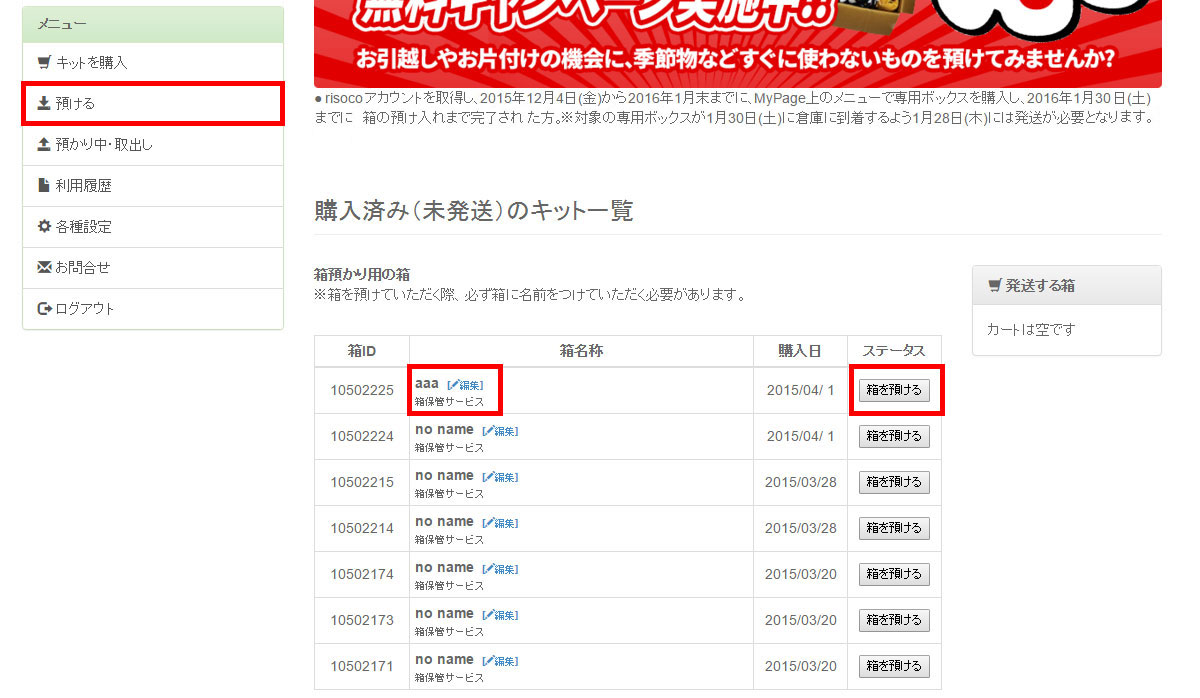
Task: Click 編集 for box 10502174
Action: click(x=500, y=569)
